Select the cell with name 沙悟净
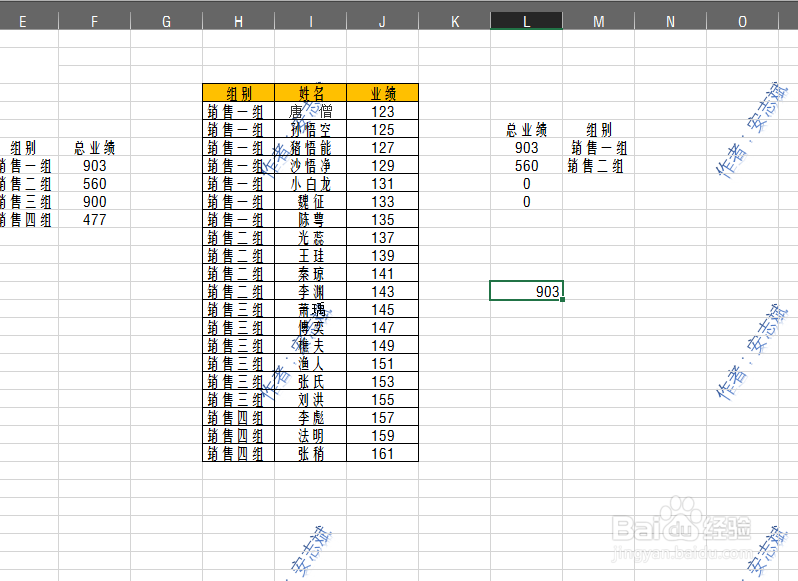798x581 pixels. (x=310, y=165)
